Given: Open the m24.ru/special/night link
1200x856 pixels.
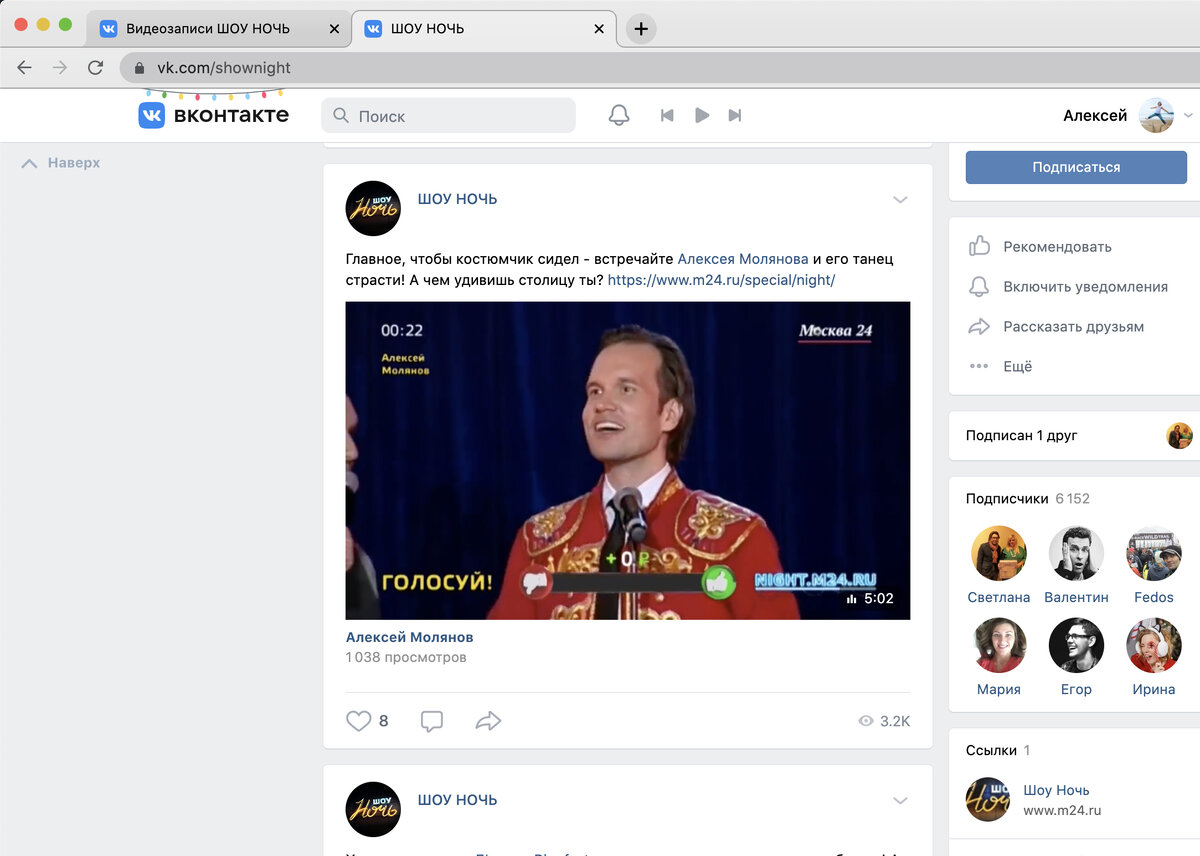Looking at the screenshot, I should click(721, 280).
